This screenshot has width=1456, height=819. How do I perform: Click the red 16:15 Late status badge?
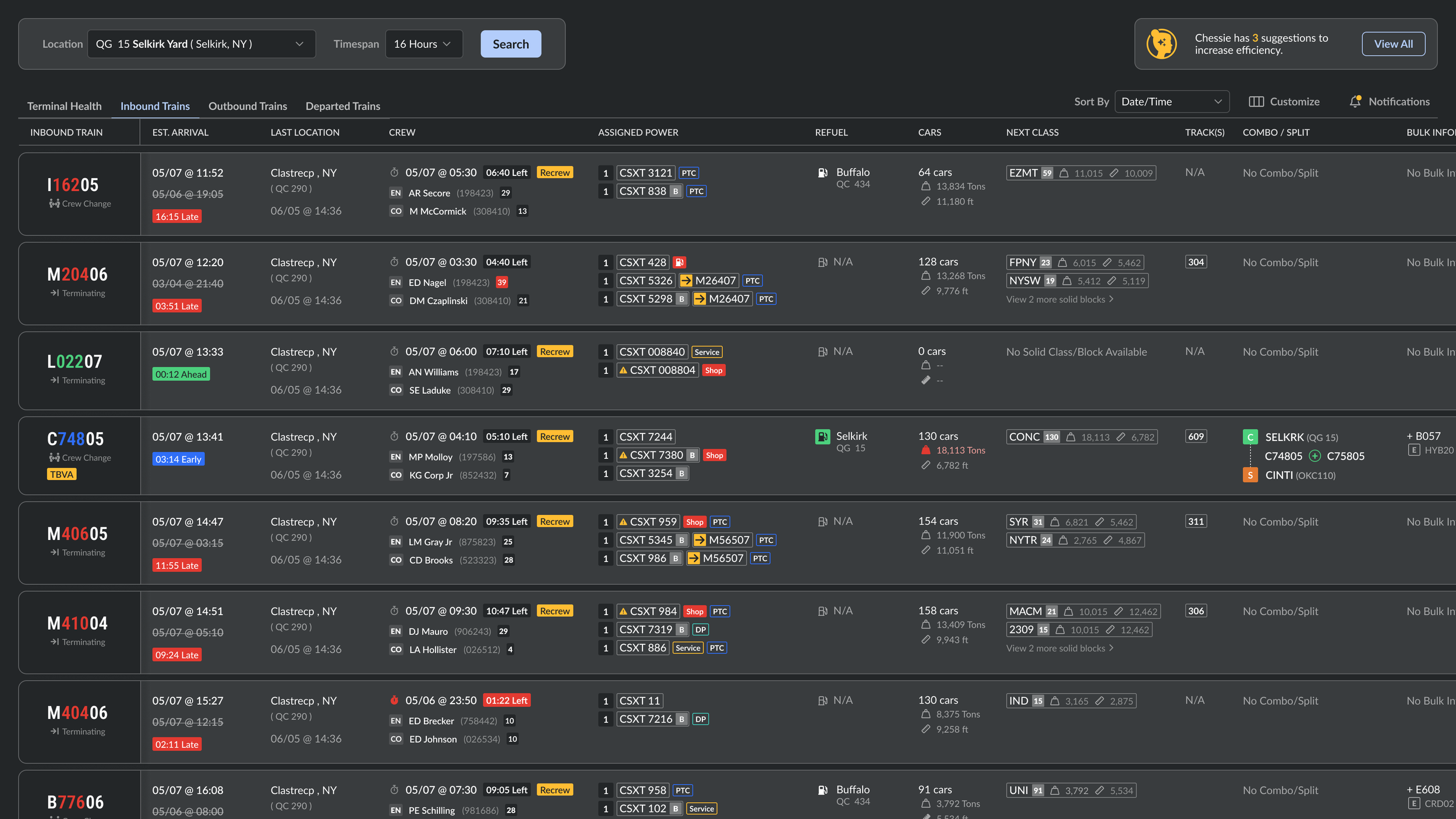(176, 216)
